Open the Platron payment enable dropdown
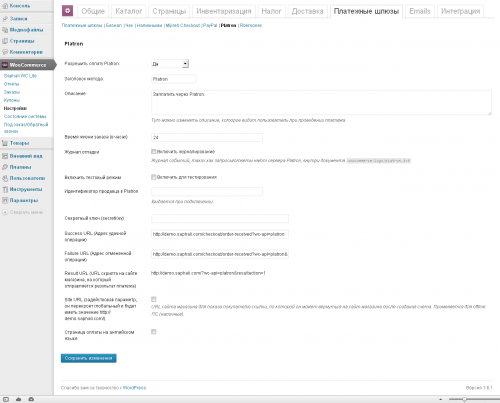 (x=170, y=64)
